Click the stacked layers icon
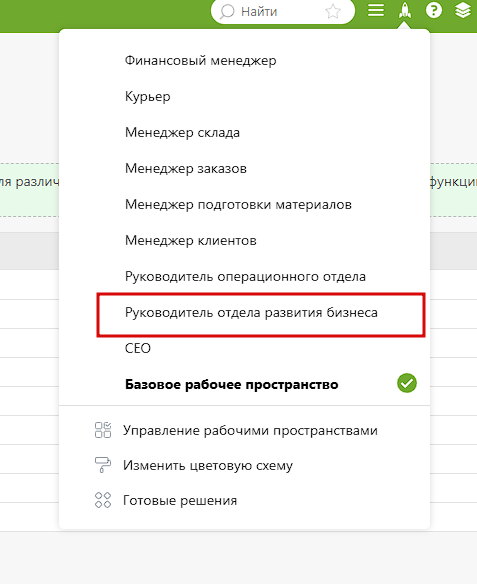Image resolution: width=477 pixels, height=584 pixels. click(x=462, y=10)
